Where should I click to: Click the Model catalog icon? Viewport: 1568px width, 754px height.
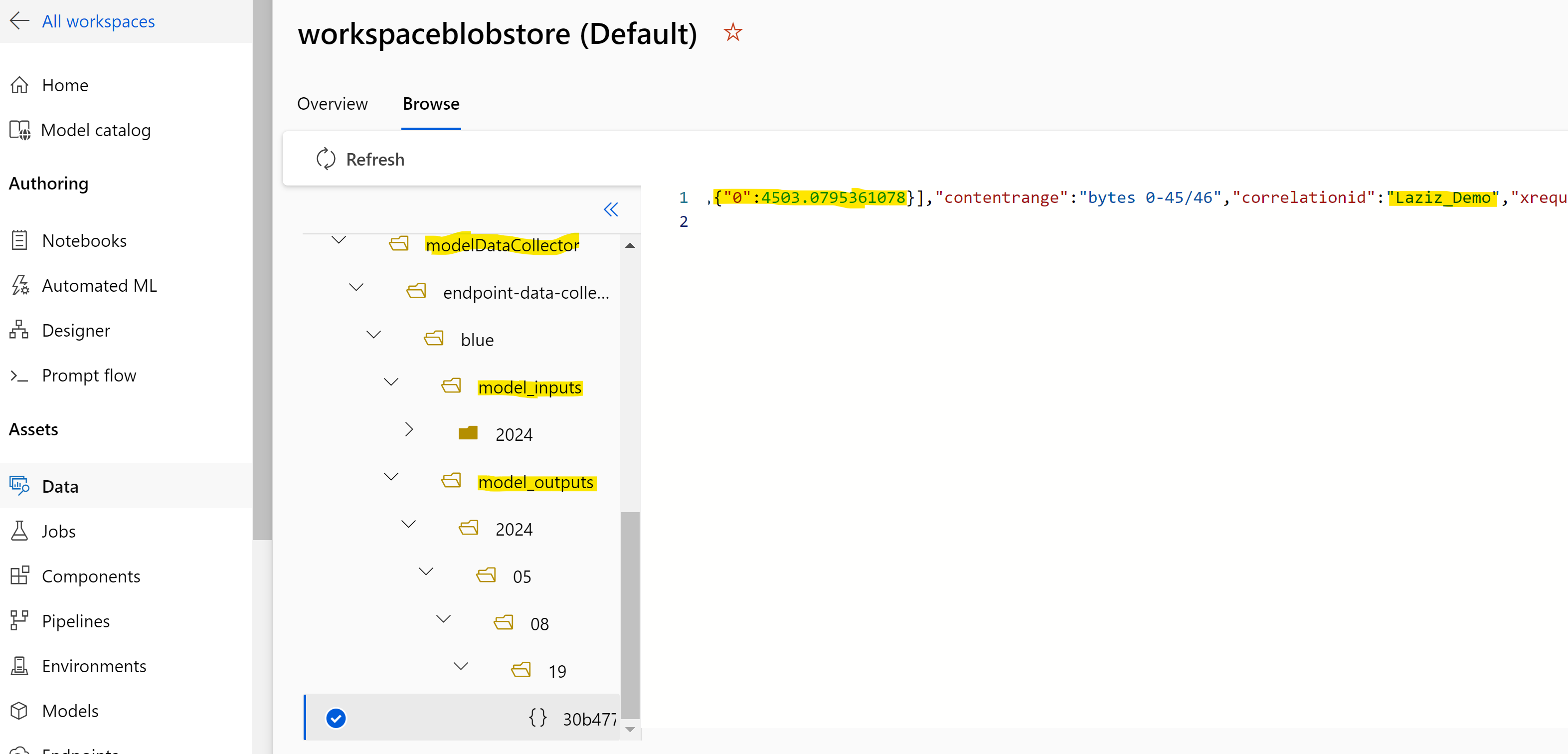tap(19, 130)
